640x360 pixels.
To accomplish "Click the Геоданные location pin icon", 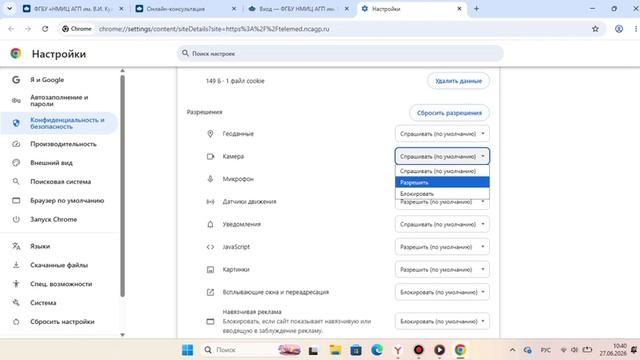I will pos(210,133).
